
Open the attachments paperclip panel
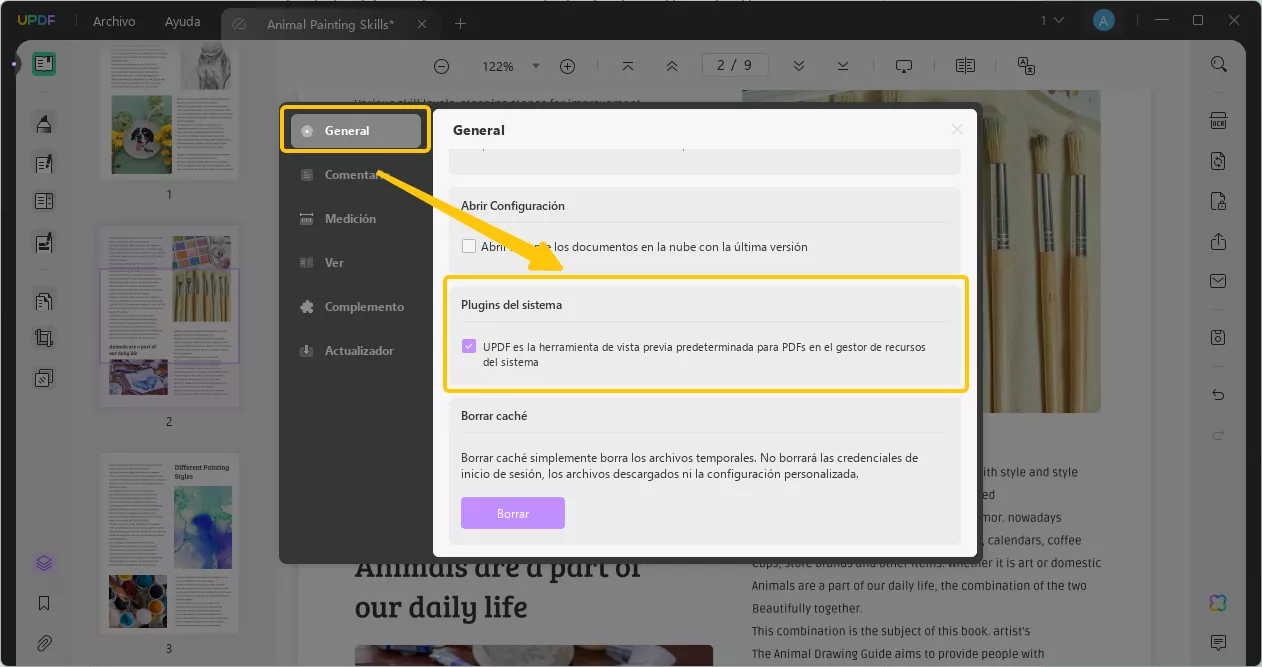click(x=44, y=643)
